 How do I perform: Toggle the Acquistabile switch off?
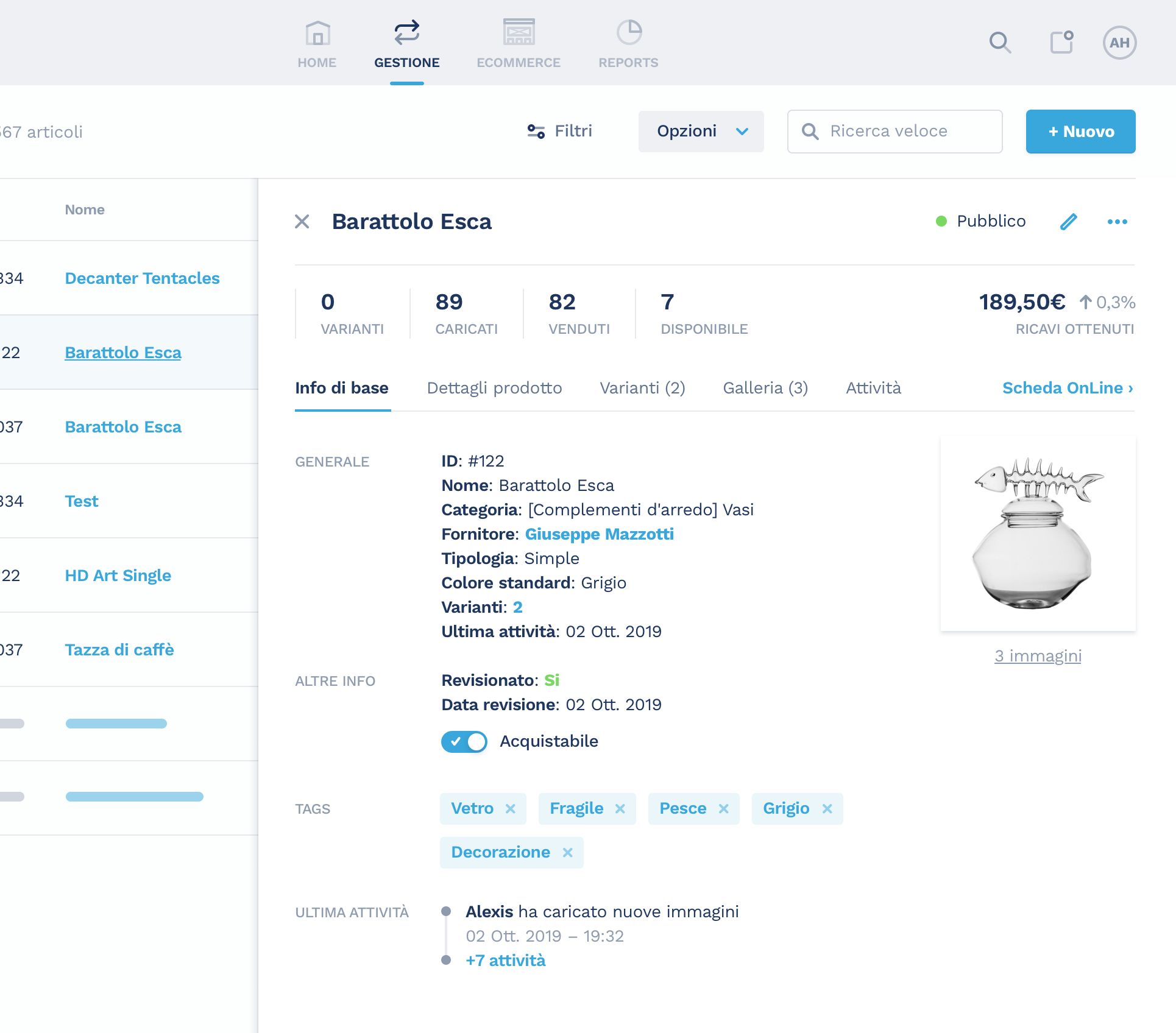[x=464, y=742]
